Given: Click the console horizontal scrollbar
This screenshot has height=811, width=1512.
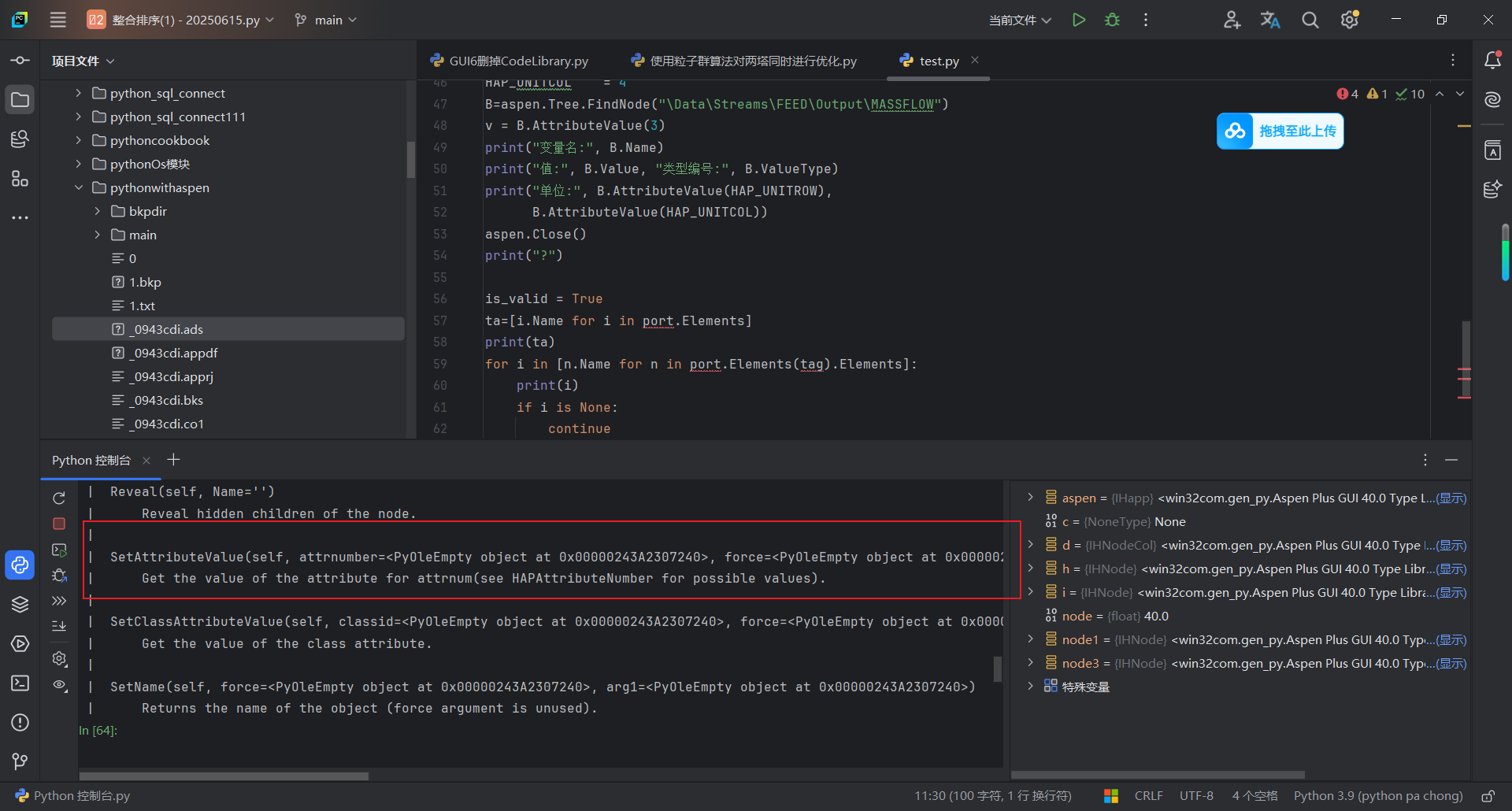Looking at the screenshot, I should pos(224,776).
